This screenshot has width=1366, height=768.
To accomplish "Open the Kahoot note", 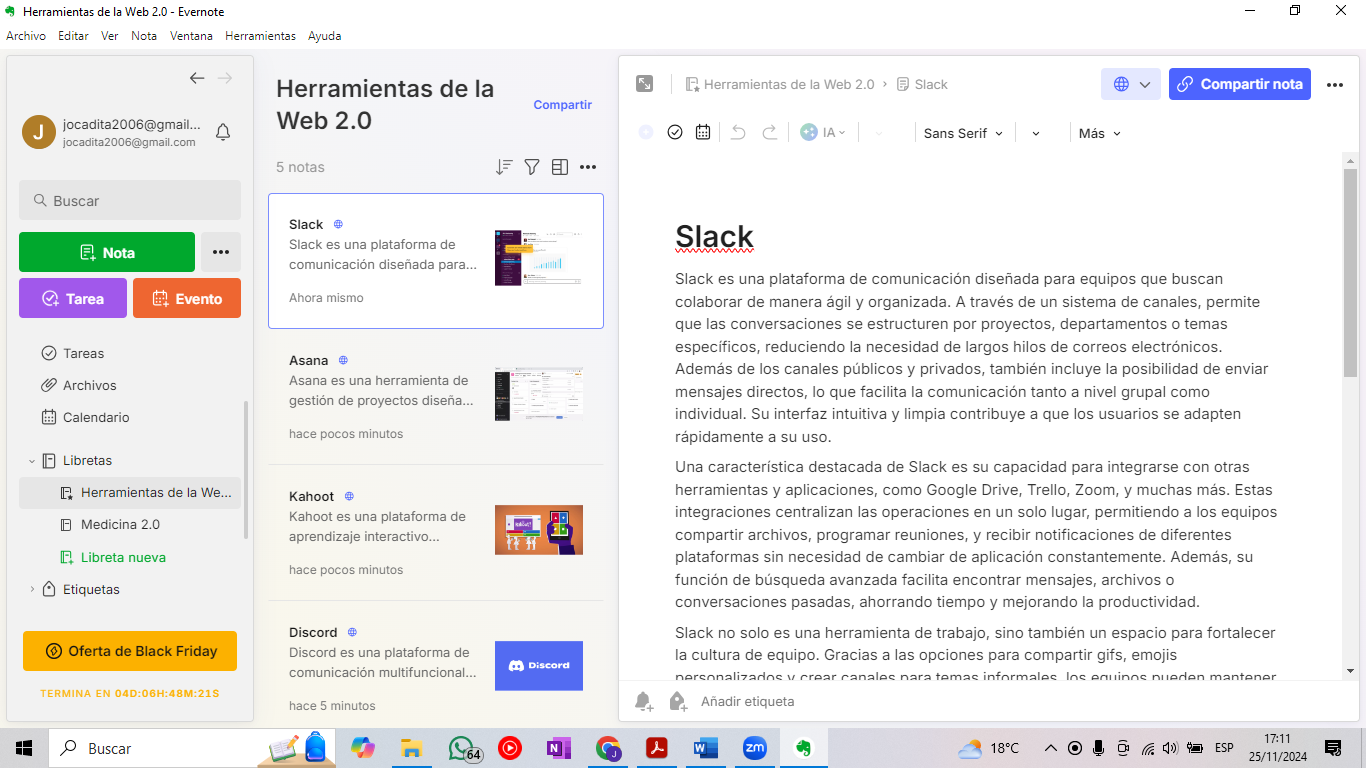I will click(x=436, y=533).
